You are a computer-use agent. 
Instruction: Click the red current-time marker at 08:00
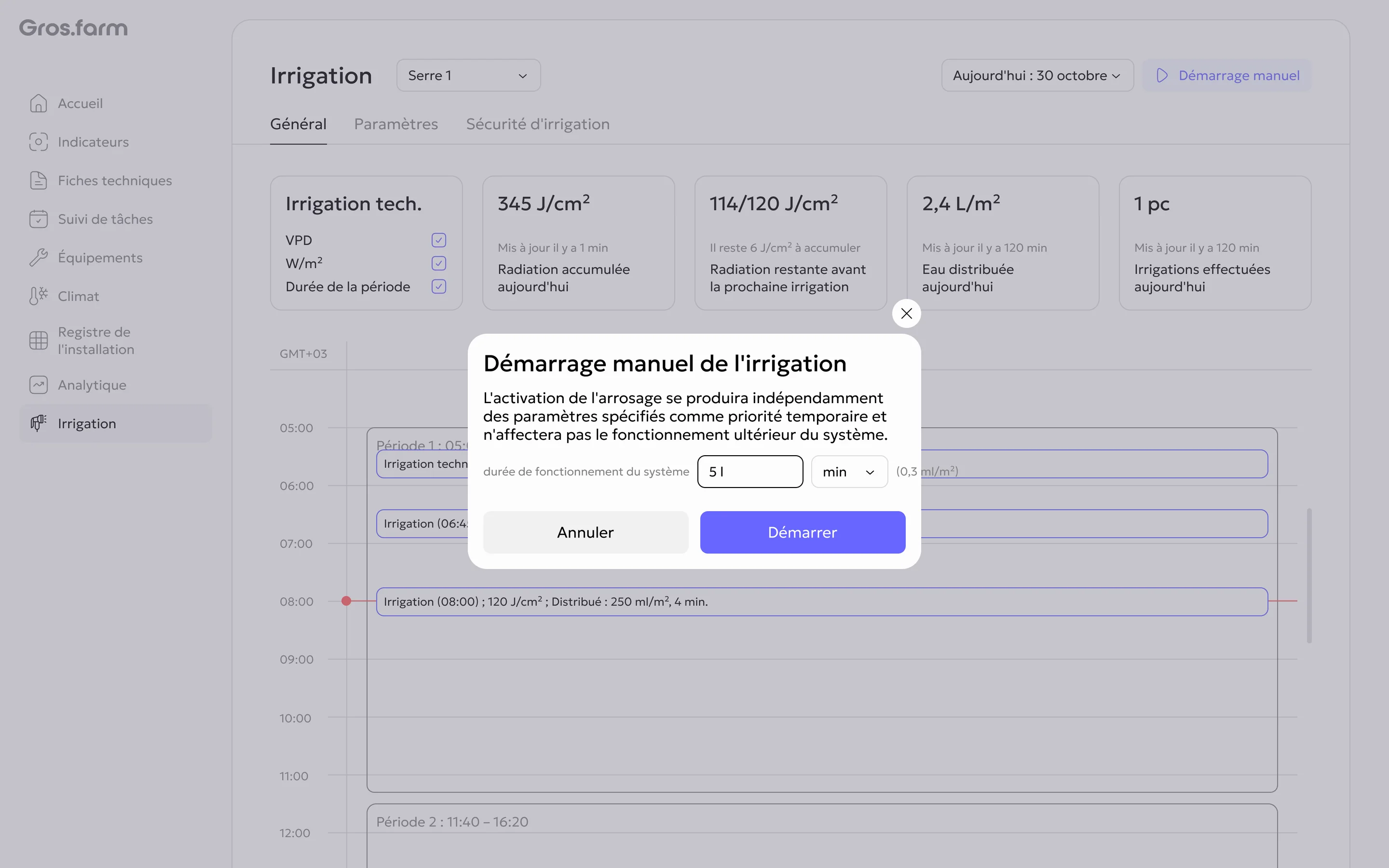tap(346, 601)
